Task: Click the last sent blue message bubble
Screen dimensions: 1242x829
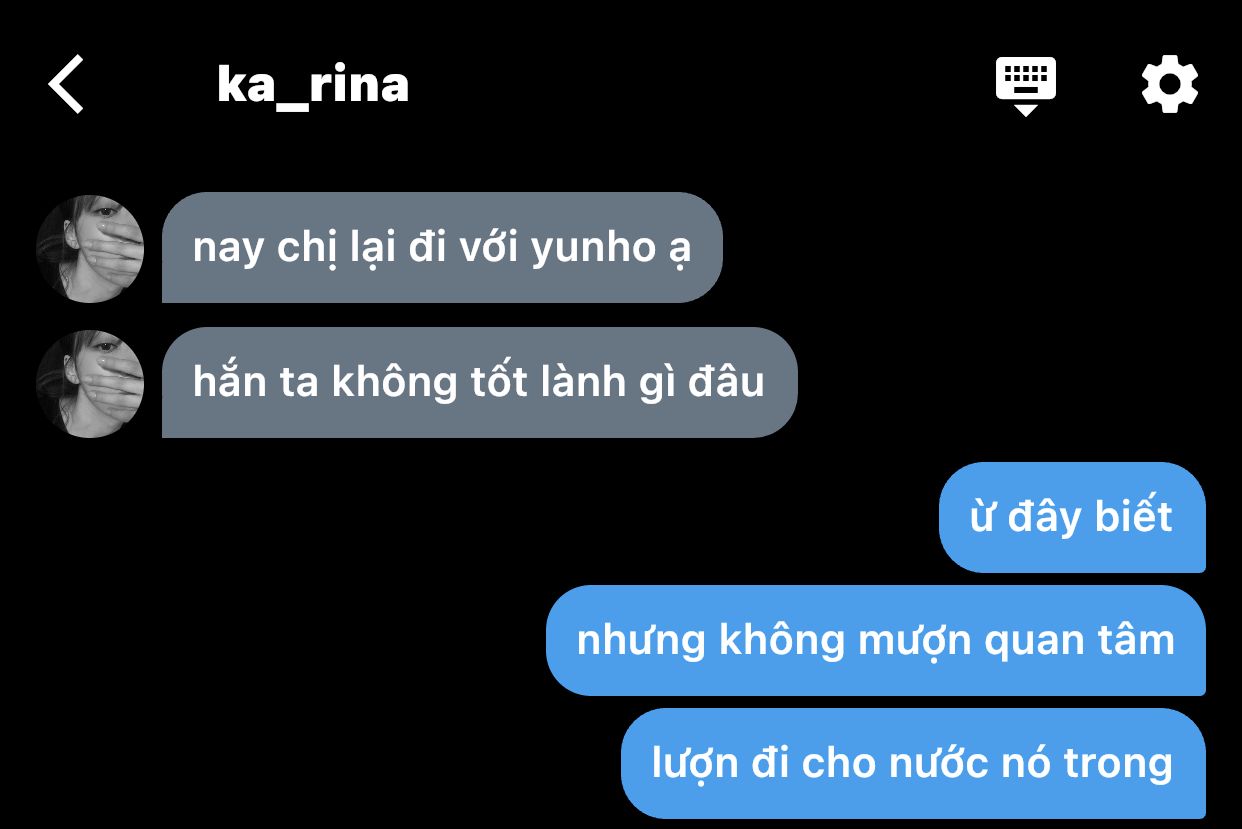Action: pos(913,763)
